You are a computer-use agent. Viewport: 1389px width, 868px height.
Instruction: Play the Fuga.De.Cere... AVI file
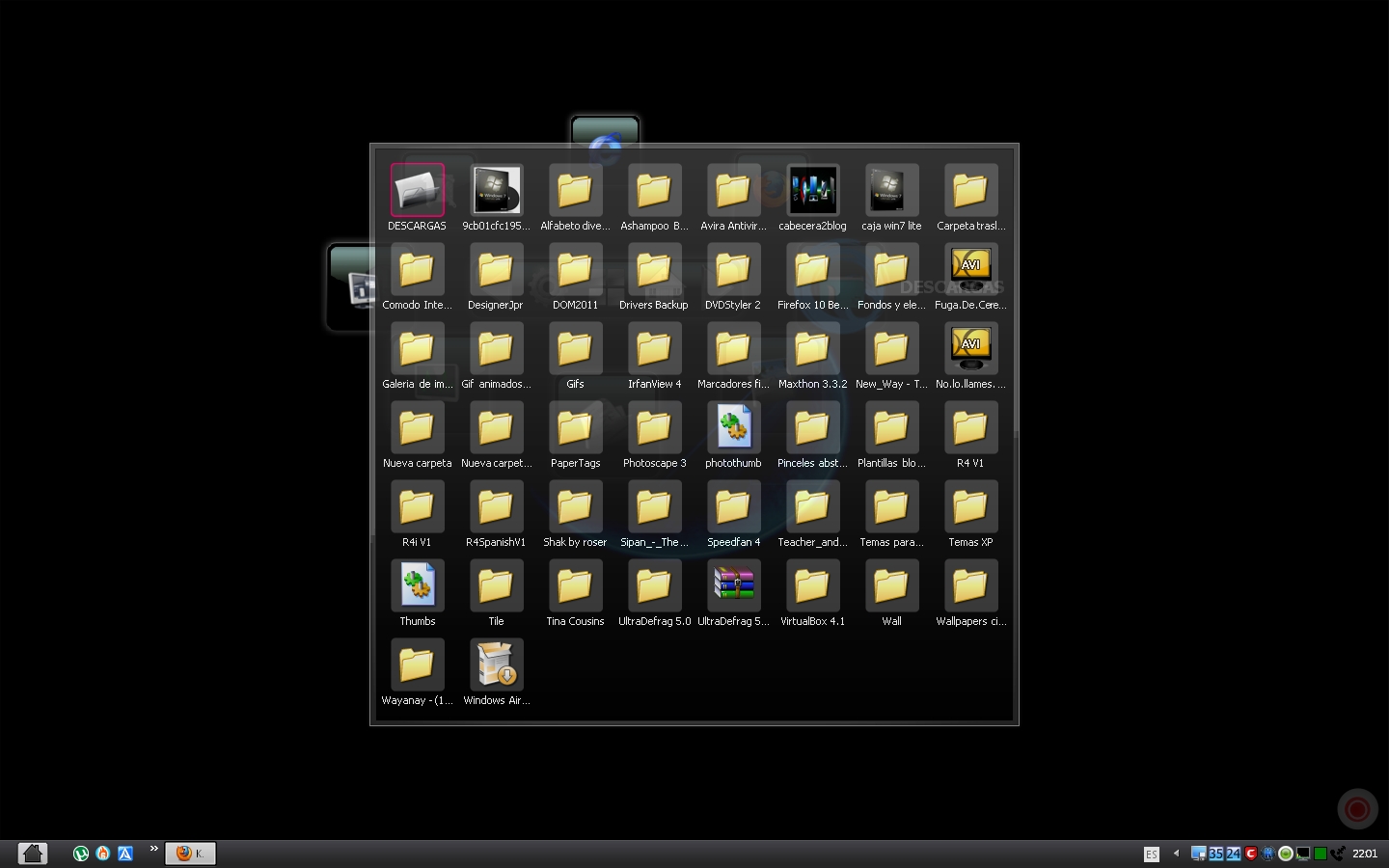[970, 269]
